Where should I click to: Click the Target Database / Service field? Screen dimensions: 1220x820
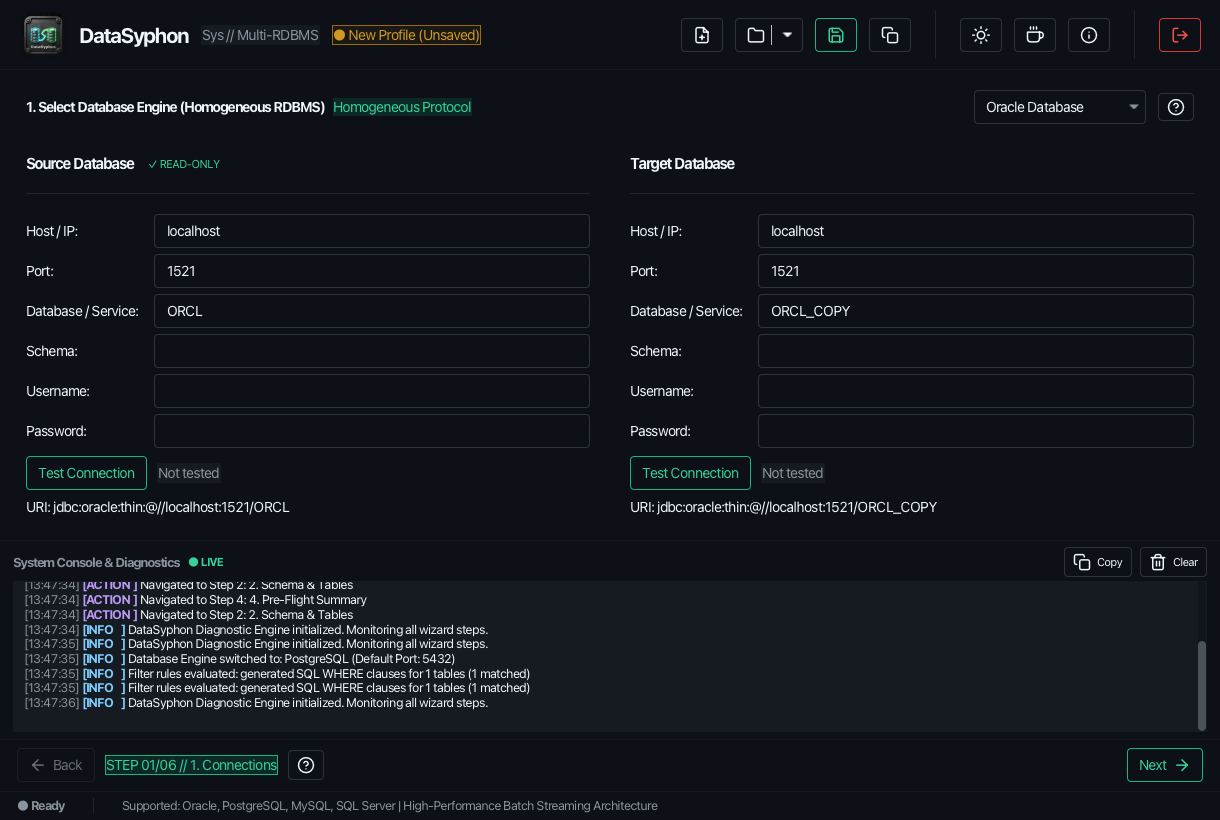coord(976,311)
